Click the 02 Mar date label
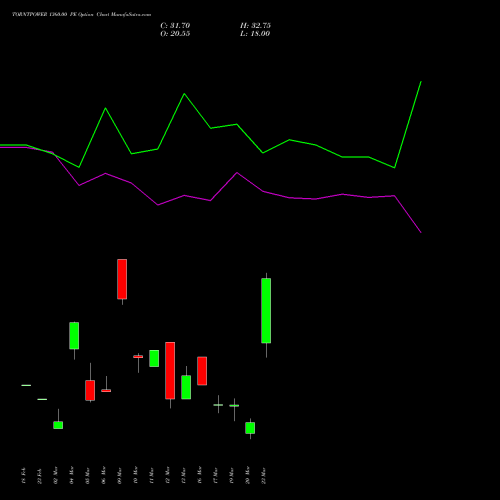The height and width of the screenshot is (500, 500). tap(56, 475)
